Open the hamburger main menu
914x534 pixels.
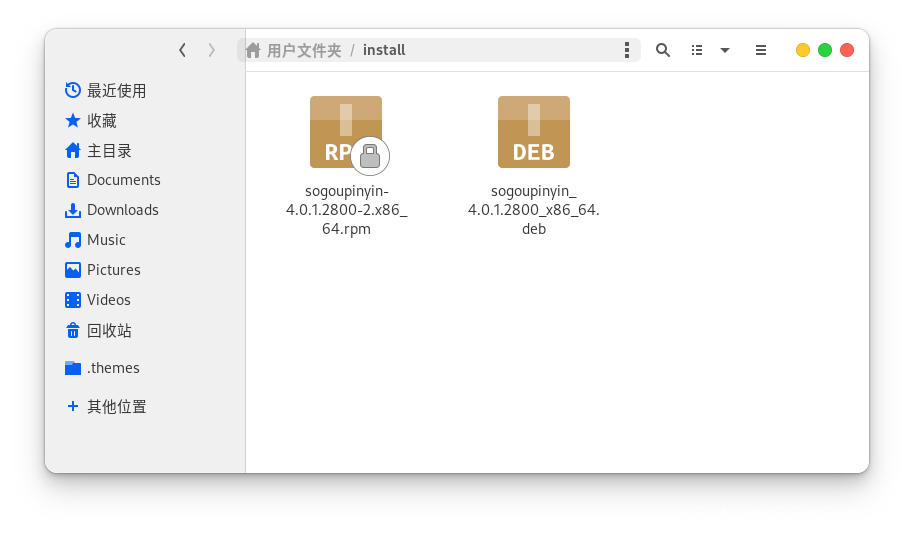[x=761, y=50]
